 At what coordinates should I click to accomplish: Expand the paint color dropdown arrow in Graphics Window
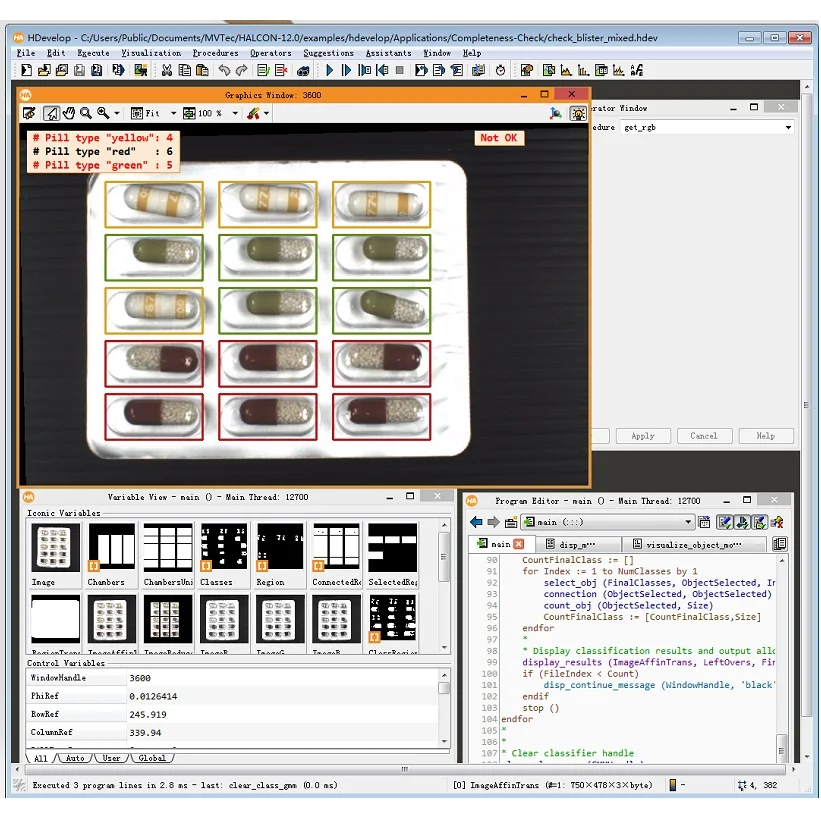click(267, 113)
